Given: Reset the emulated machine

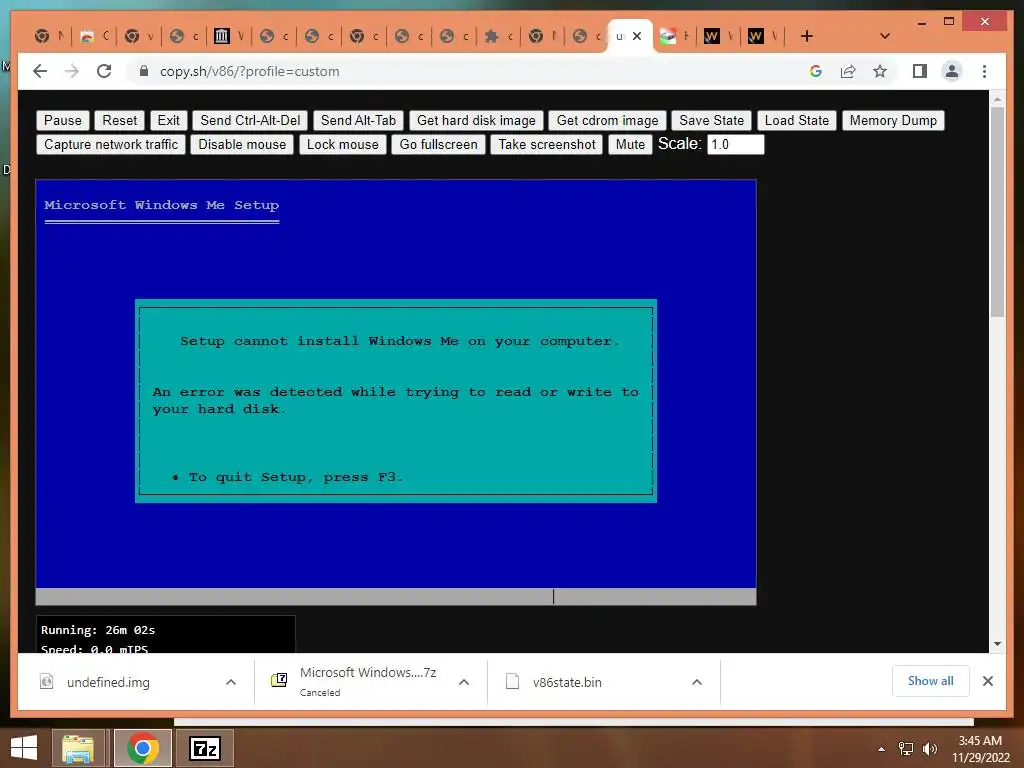Looking at the screenshot, I should click(x=120, y=120).
